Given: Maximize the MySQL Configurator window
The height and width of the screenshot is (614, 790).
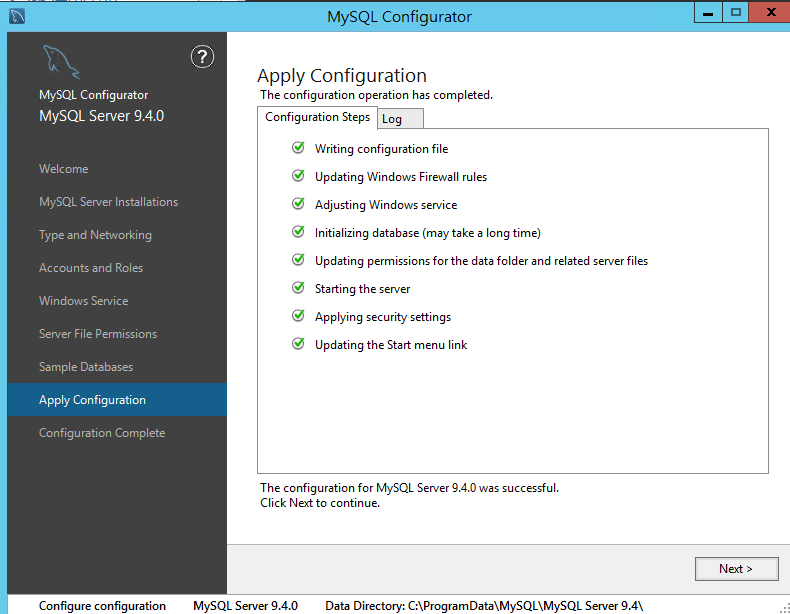Looking at the screenshot, I should 736,13.
